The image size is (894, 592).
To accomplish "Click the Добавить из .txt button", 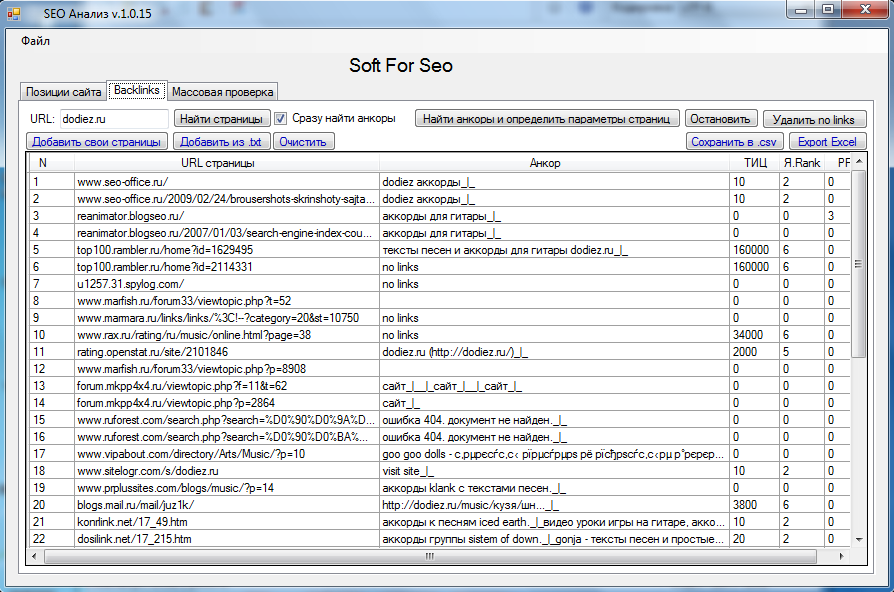I will tap(221, 142).
